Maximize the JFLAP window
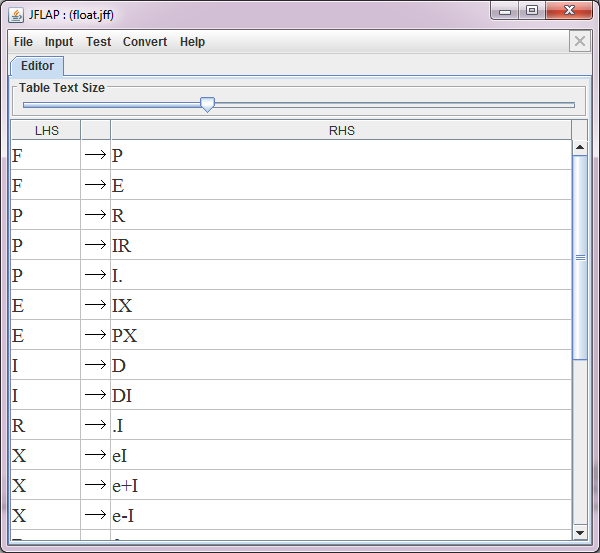The height and width of the screenshot is (553, 600). pyautogui.click(x=532, y=11)
